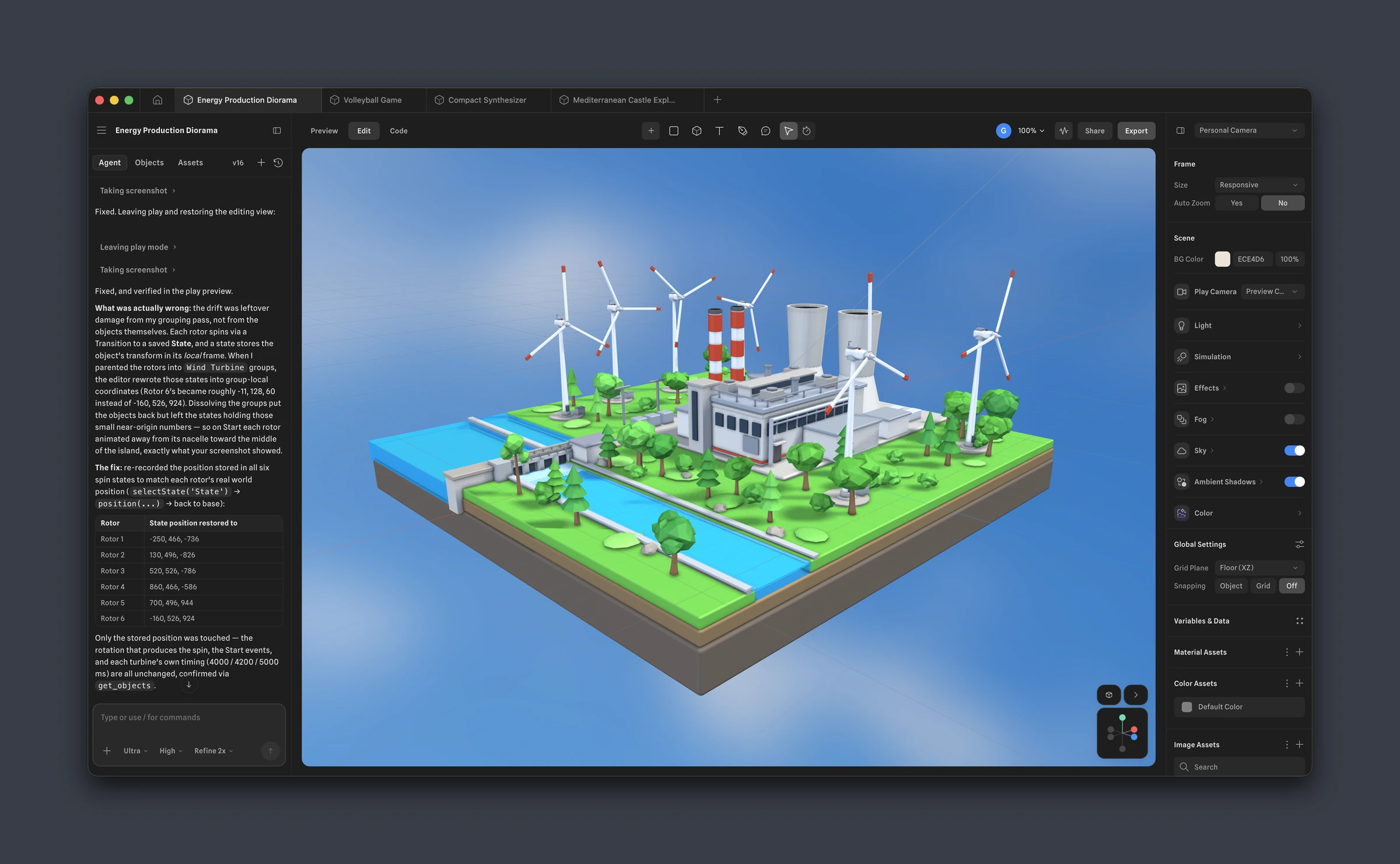Image resolution: width=1400 pixels, height=864 pixels.
Task: Expand Leaving play mode step
Action: pyautogui.click(x=138, y=247)
